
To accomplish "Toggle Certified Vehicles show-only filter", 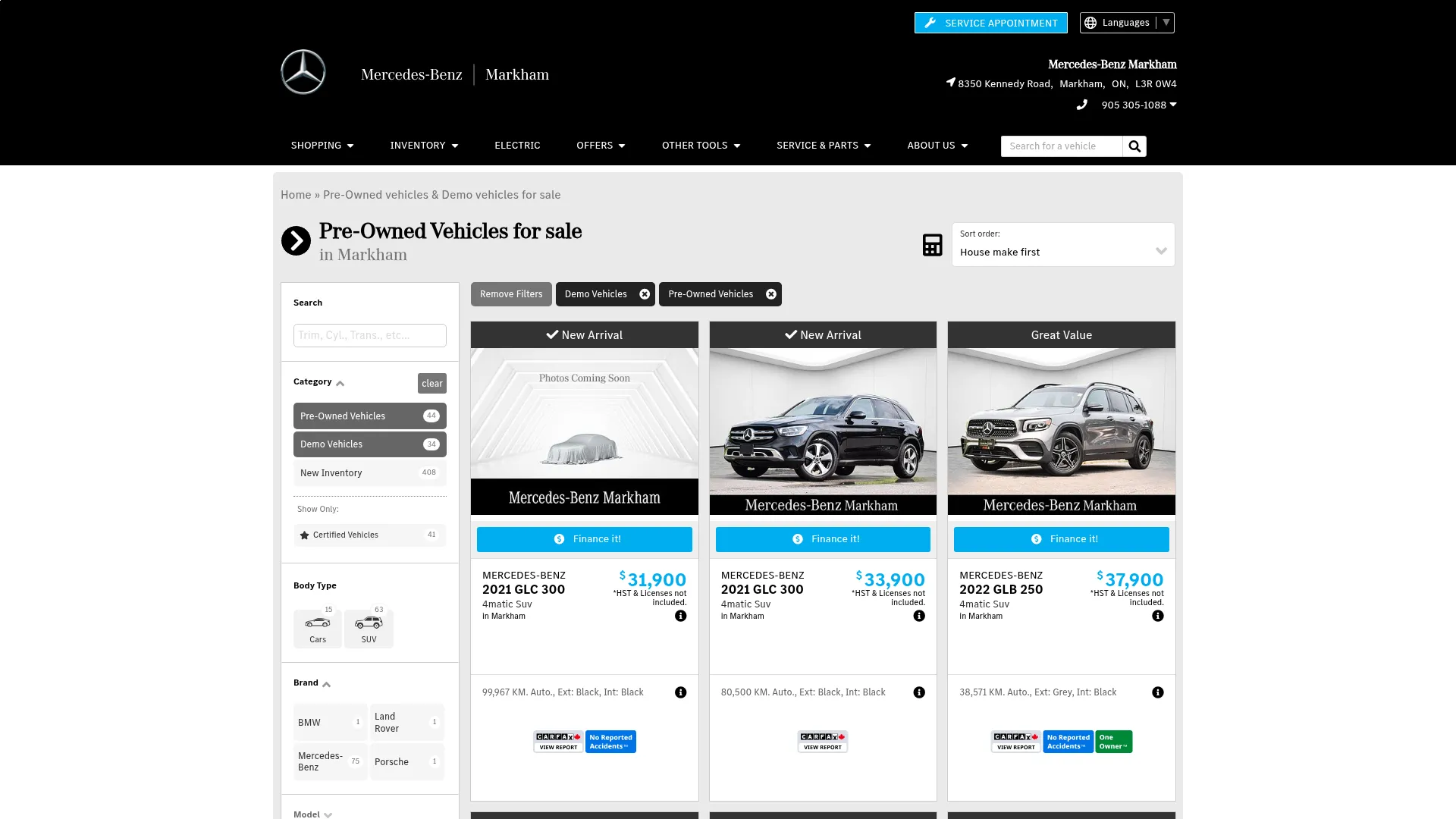I will [370, 535].
